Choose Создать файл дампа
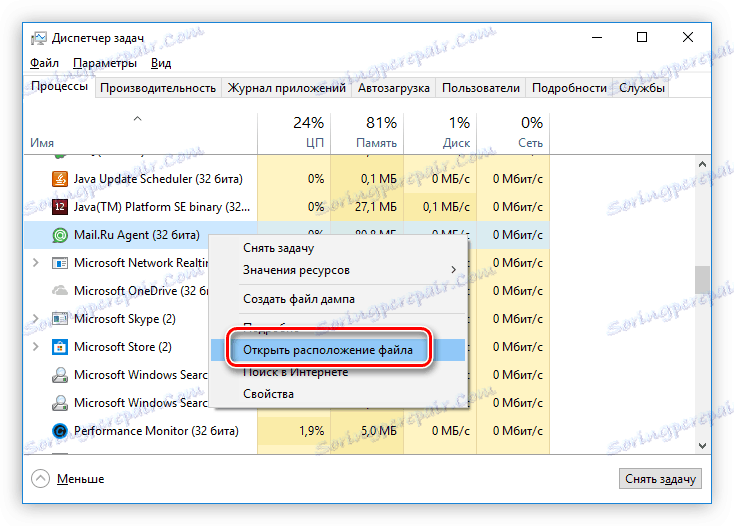Viewport: 734px width, 526px height. click(339, 299)
